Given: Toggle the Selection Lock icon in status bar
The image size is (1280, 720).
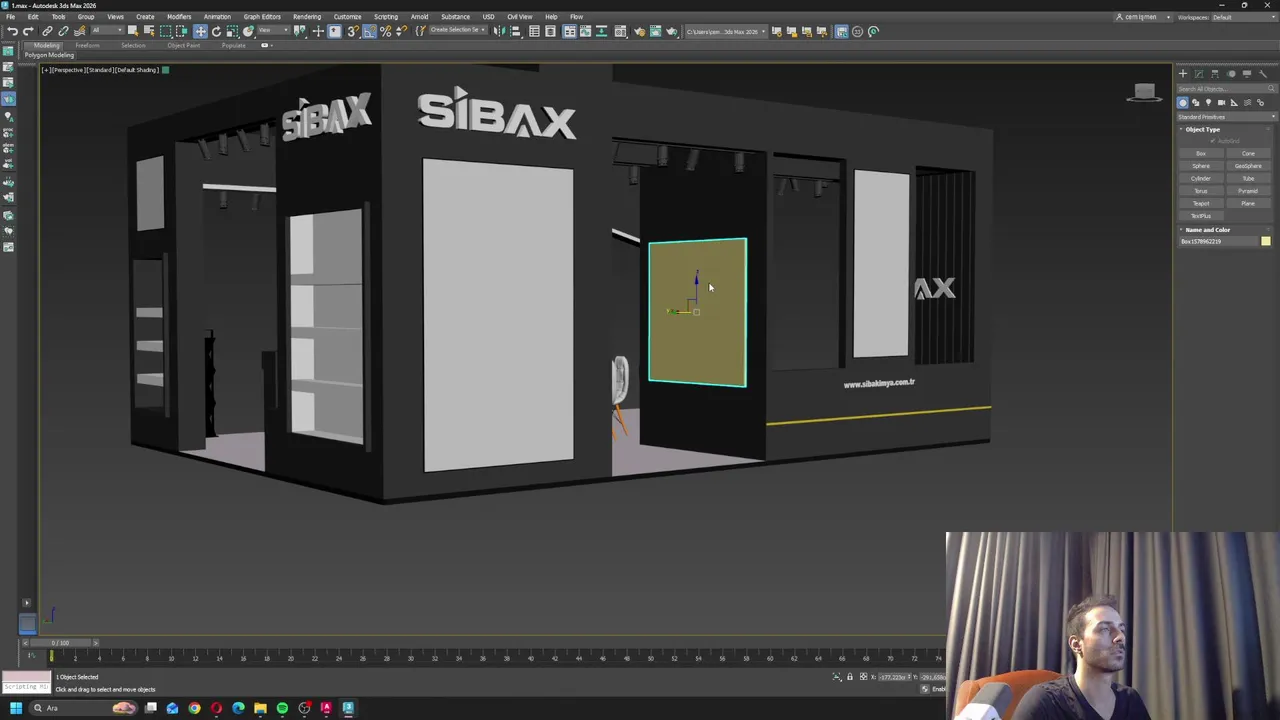Looking at the screenshot, I should tap(850, 677).
